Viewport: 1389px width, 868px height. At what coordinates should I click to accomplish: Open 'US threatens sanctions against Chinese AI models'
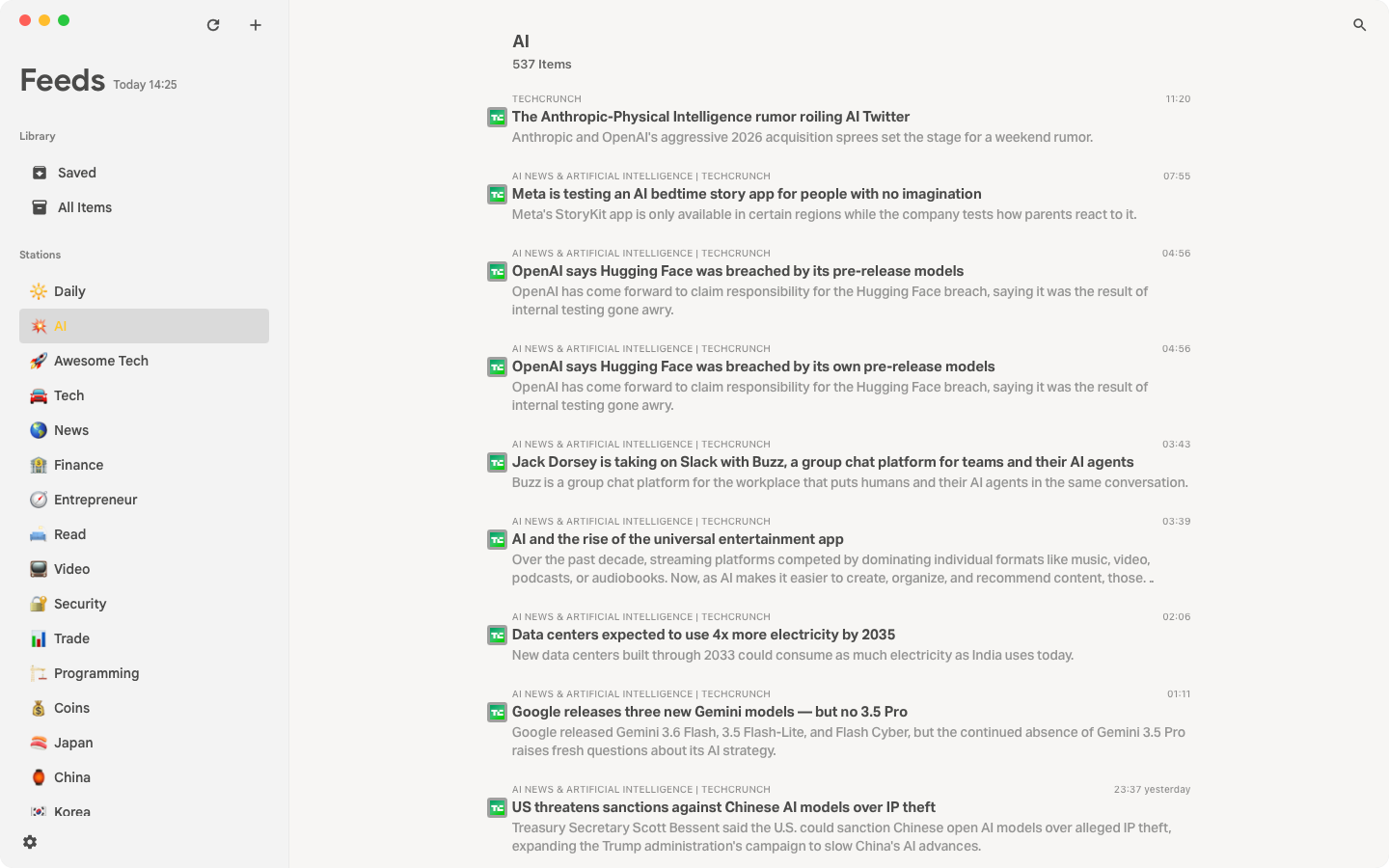pos(723,807)
